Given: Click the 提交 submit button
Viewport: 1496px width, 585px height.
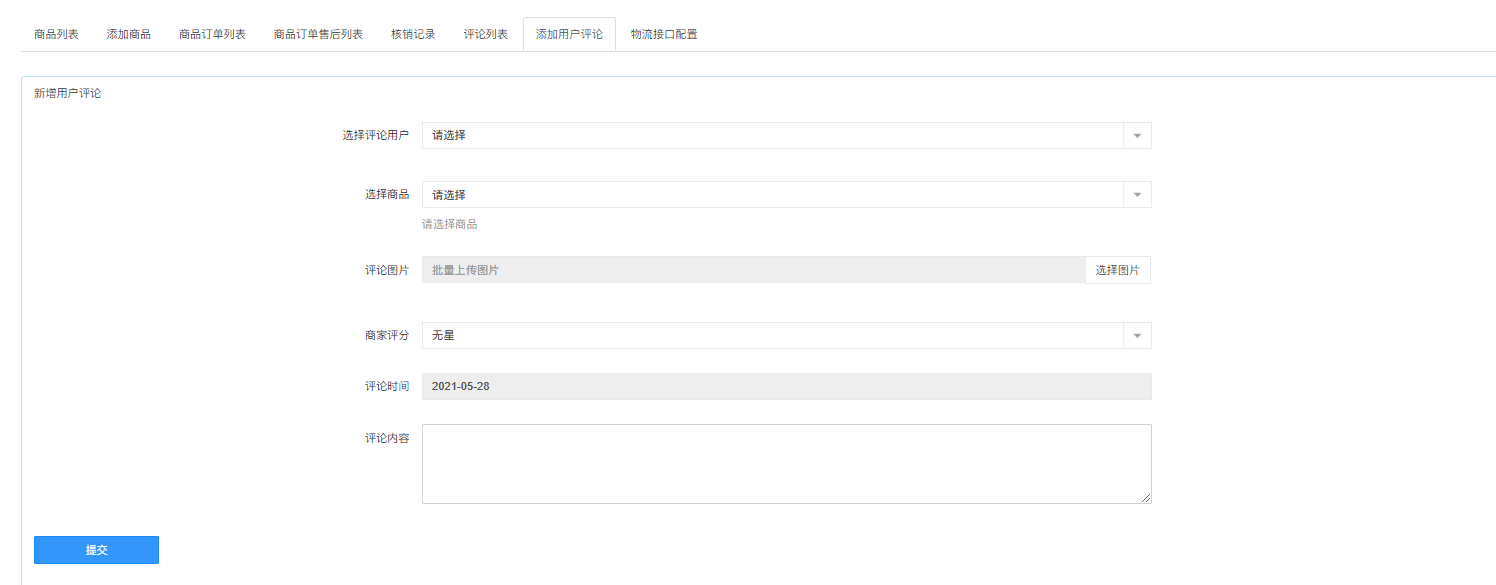Looking at the screenshot, I should 96,550.
